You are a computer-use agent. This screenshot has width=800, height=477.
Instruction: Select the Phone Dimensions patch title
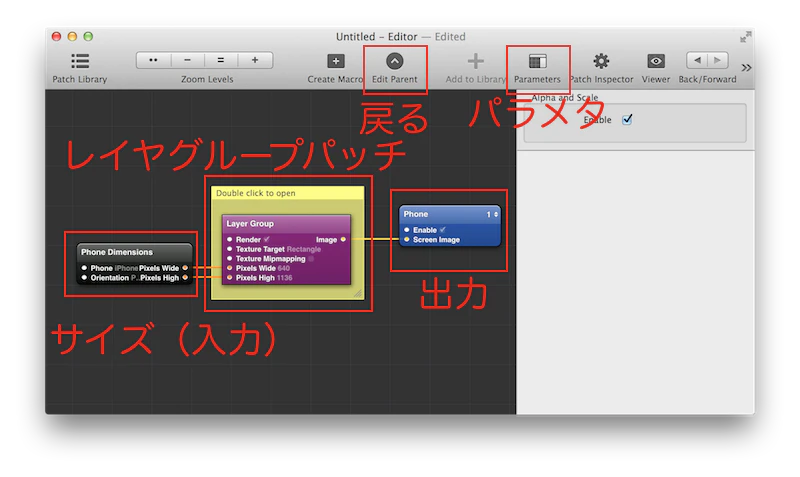pos(117,252)
